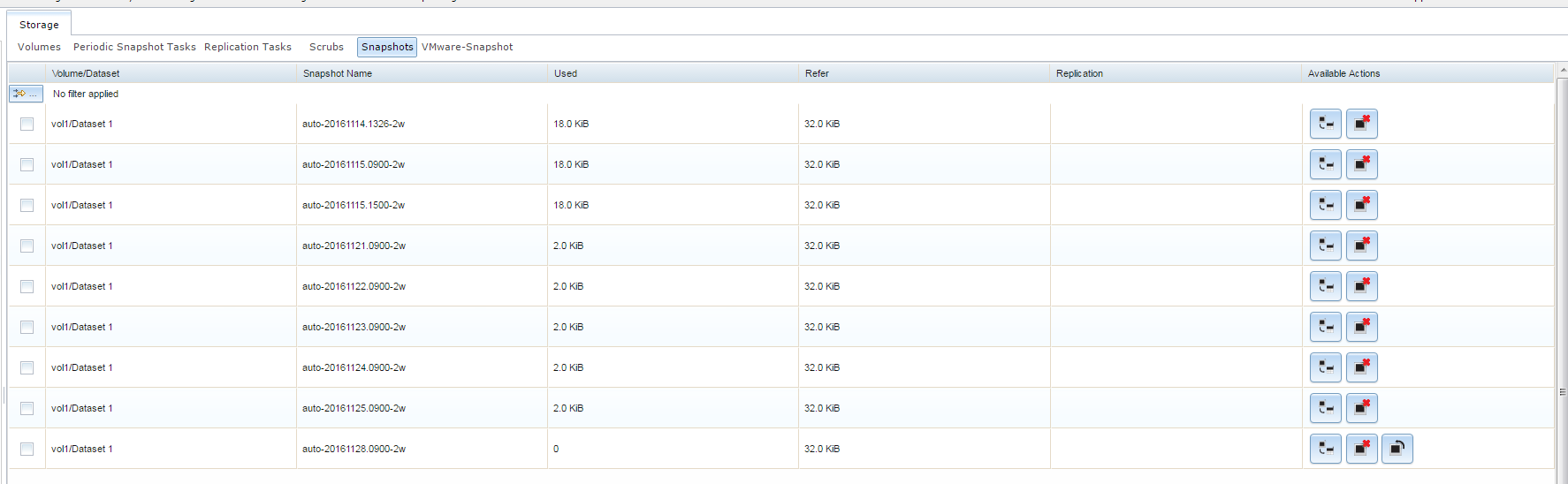Open the VMware-Snapshot tab
This screenshot has width=1568, height=484.
click(467, 47)
